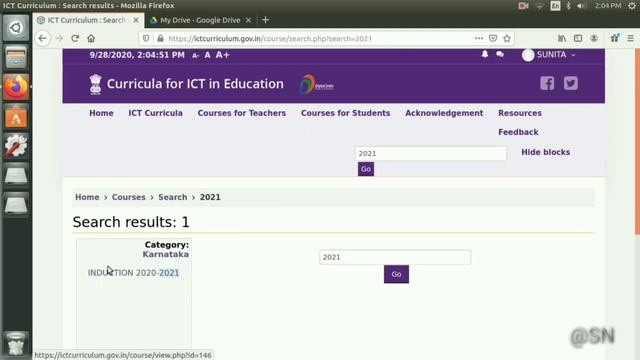Open the Feedback menu item

pos(518,132)
